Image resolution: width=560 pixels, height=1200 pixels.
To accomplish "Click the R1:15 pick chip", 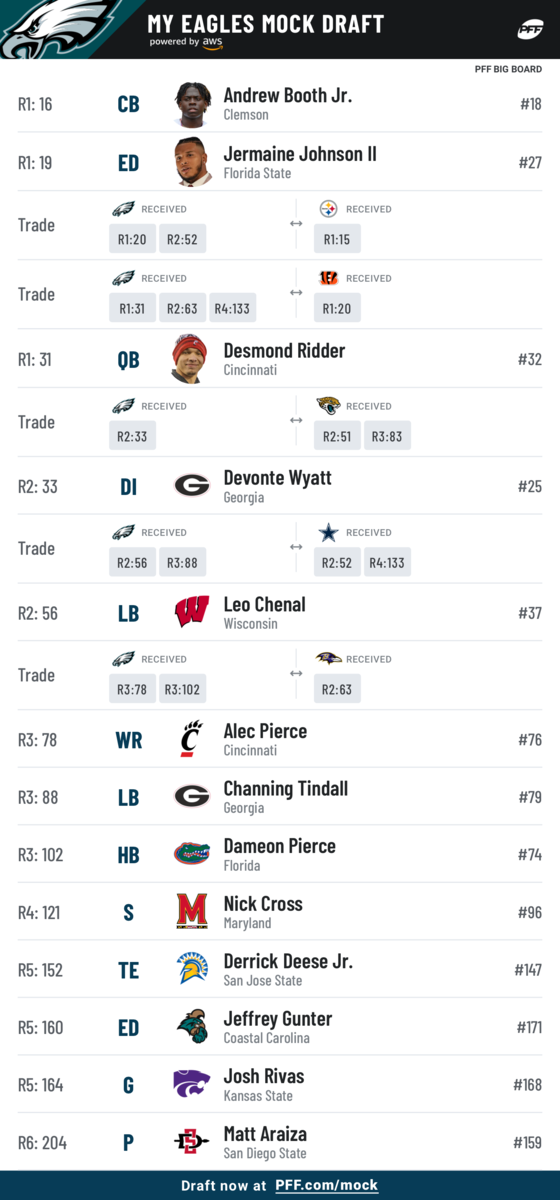I will coord(337,239).
